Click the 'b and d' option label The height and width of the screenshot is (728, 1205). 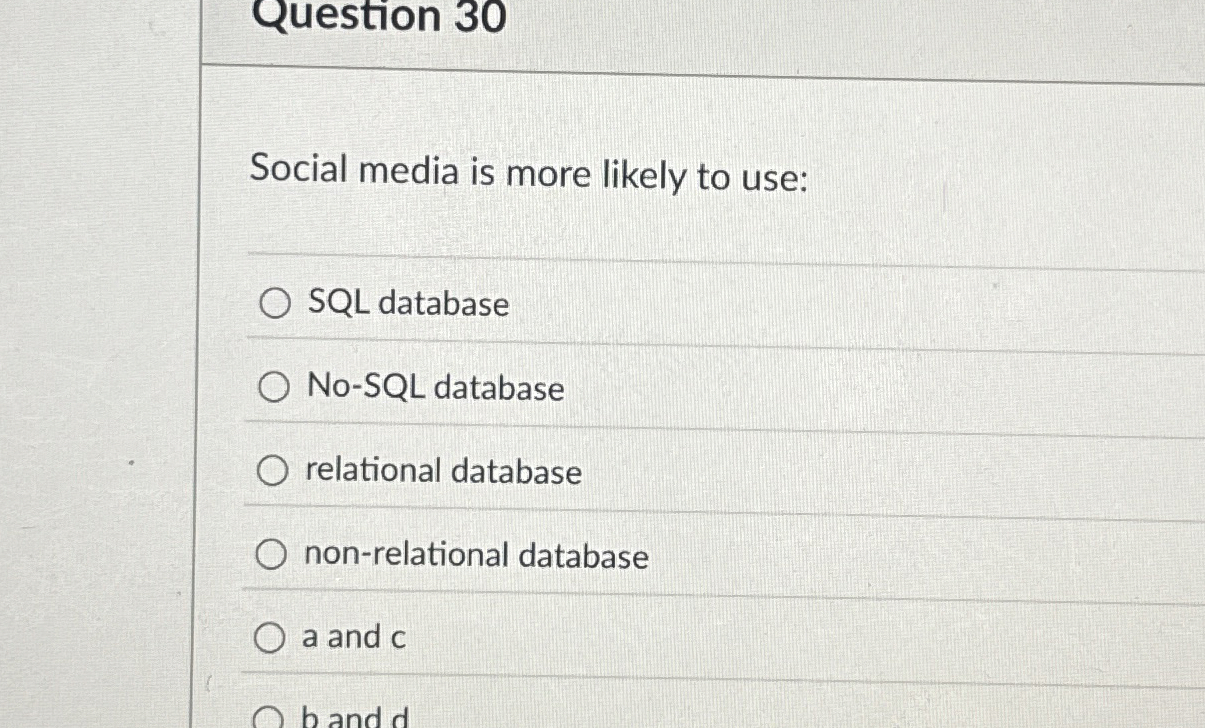click(x=351, y=716)
